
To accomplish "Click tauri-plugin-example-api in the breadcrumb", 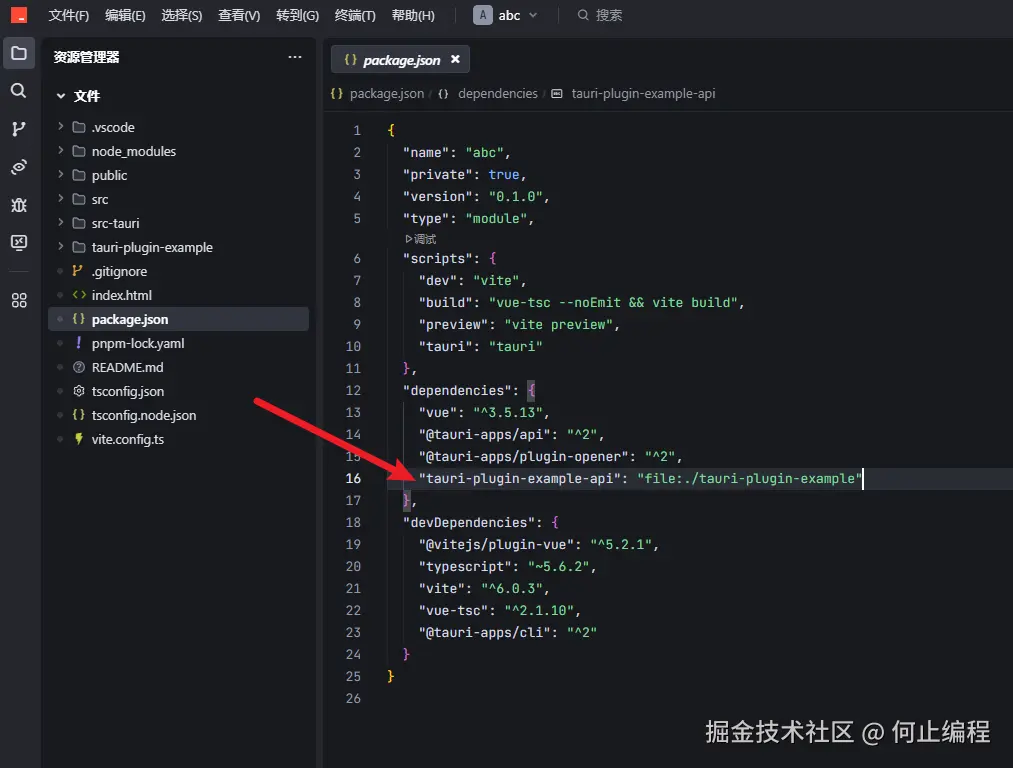I will coord(643,94).
